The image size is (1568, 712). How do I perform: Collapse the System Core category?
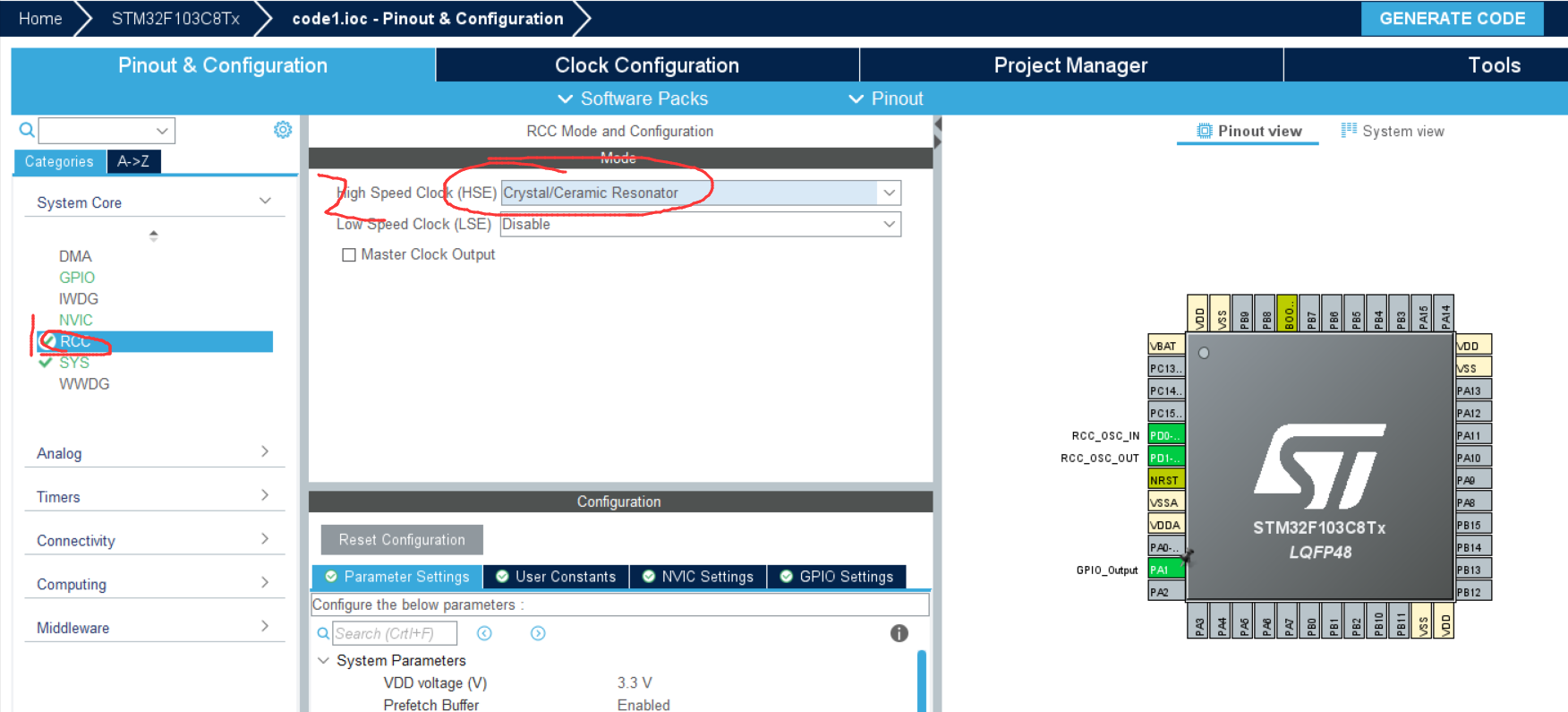(x=265, y=201)
